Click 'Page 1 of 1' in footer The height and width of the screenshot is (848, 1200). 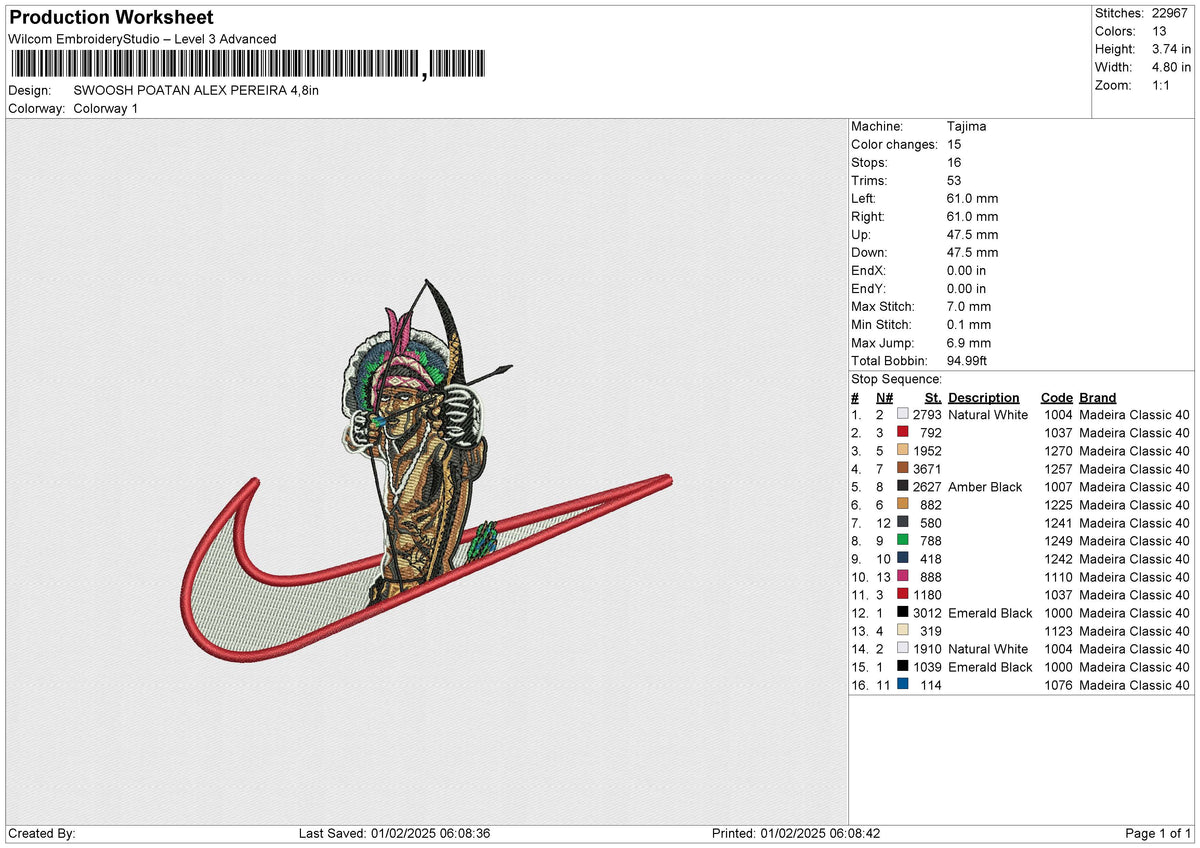click(x=1159, y=834)
